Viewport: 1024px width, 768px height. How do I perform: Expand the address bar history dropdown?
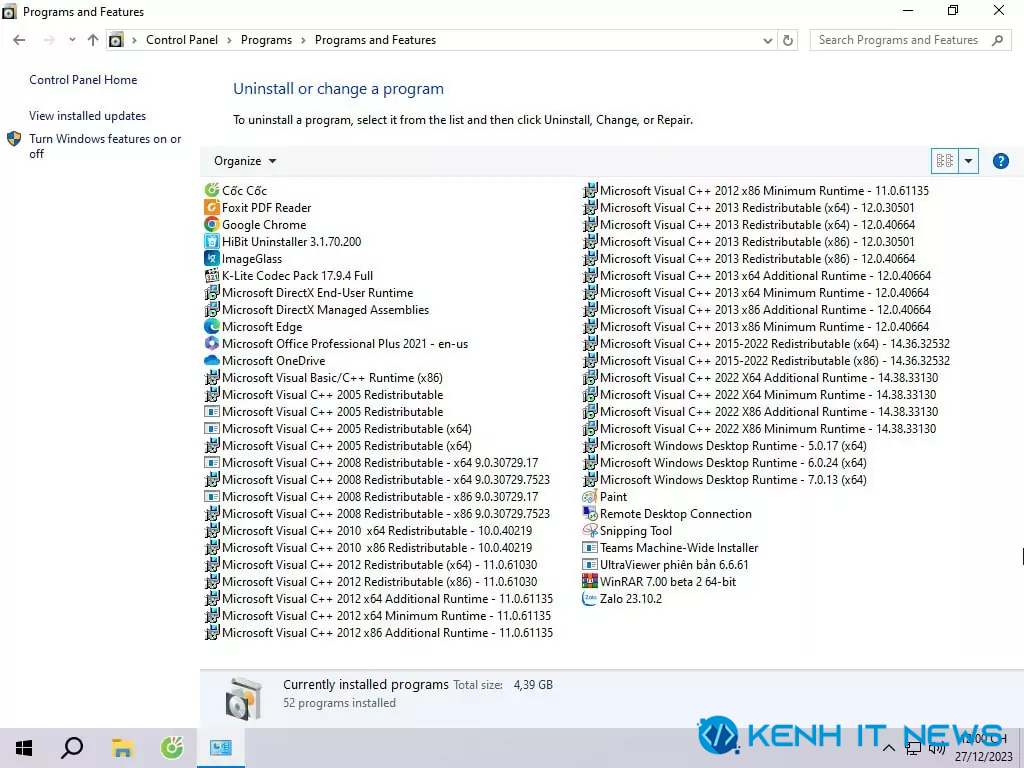pos(768,40)
